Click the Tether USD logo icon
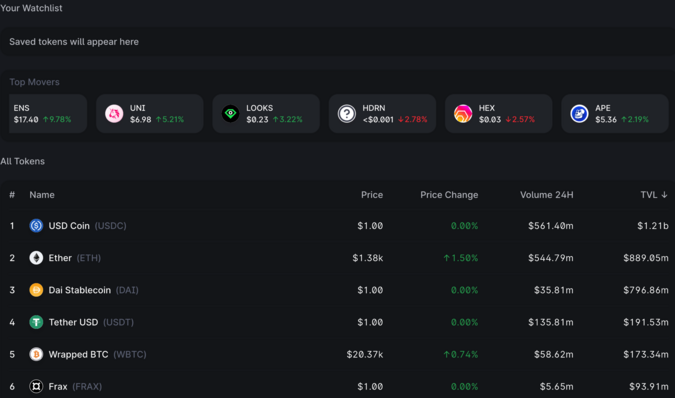Image resolution: width=675 pixels, height=398 pixels. coord(36,322)
